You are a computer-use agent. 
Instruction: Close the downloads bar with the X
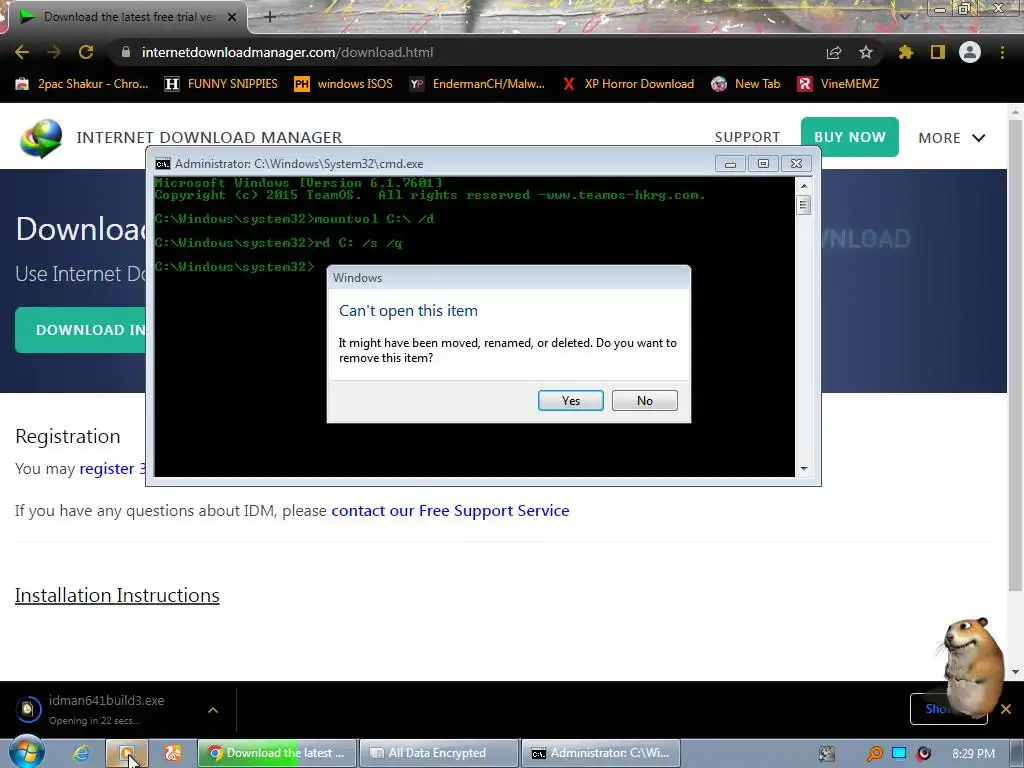coord(1006,709)
